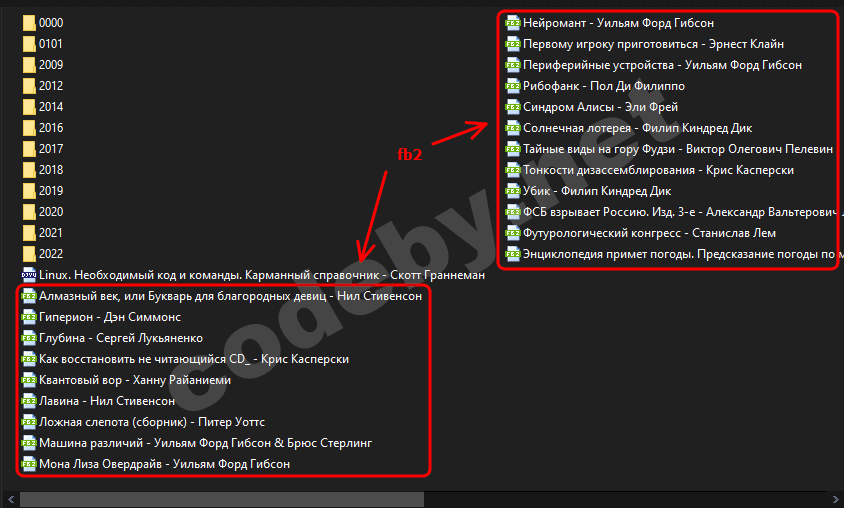Open the 2017 folder icon
The height and width of the screenshot is (508, 844).
[29, 149]
